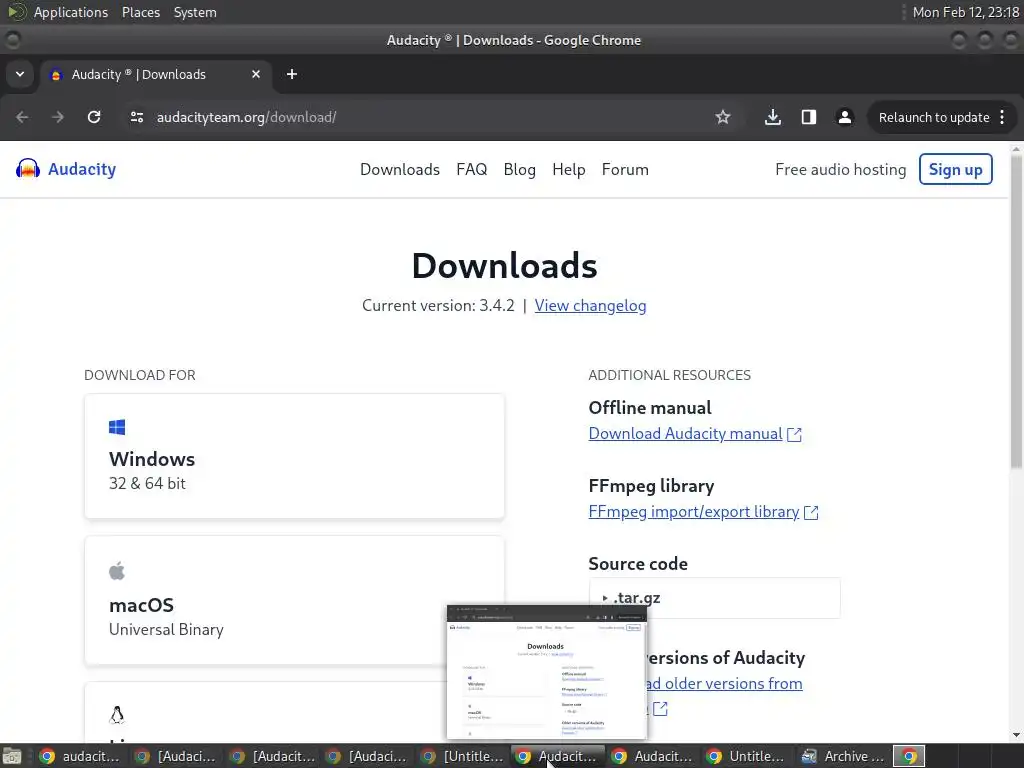Click the 'Offline manual' heading
This screenshot has width=1024, height=768.
tap(650, 408)
